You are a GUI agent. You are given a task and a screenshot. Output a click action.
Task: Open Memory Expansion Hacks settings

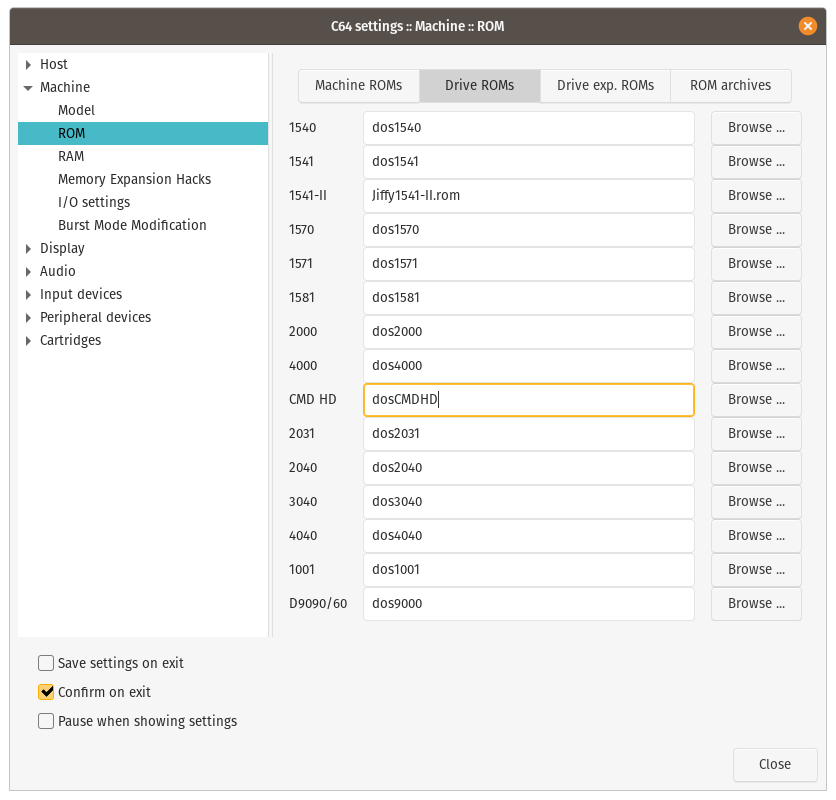[x=134, y=179]
